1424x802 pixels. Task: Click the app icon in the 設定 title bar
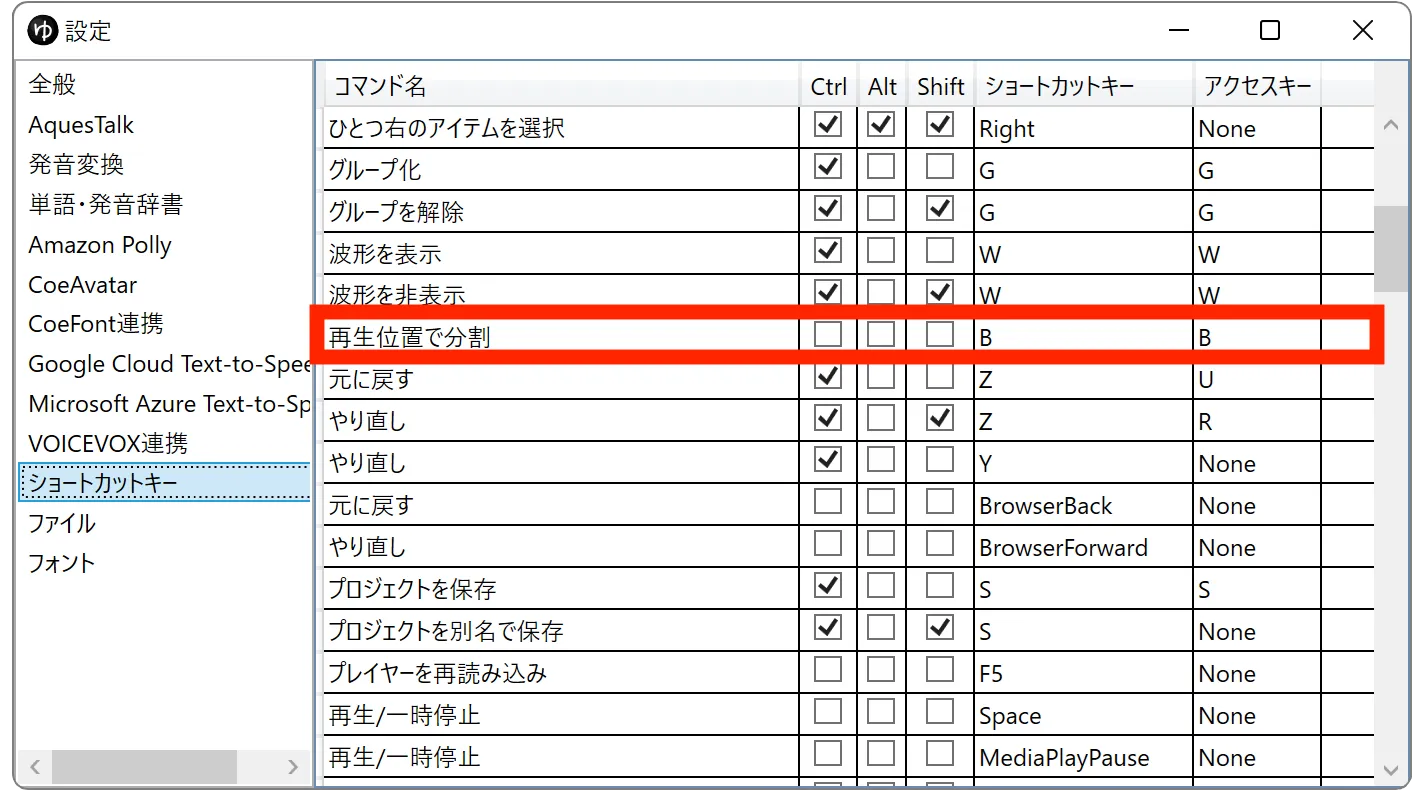click(43, 31)
